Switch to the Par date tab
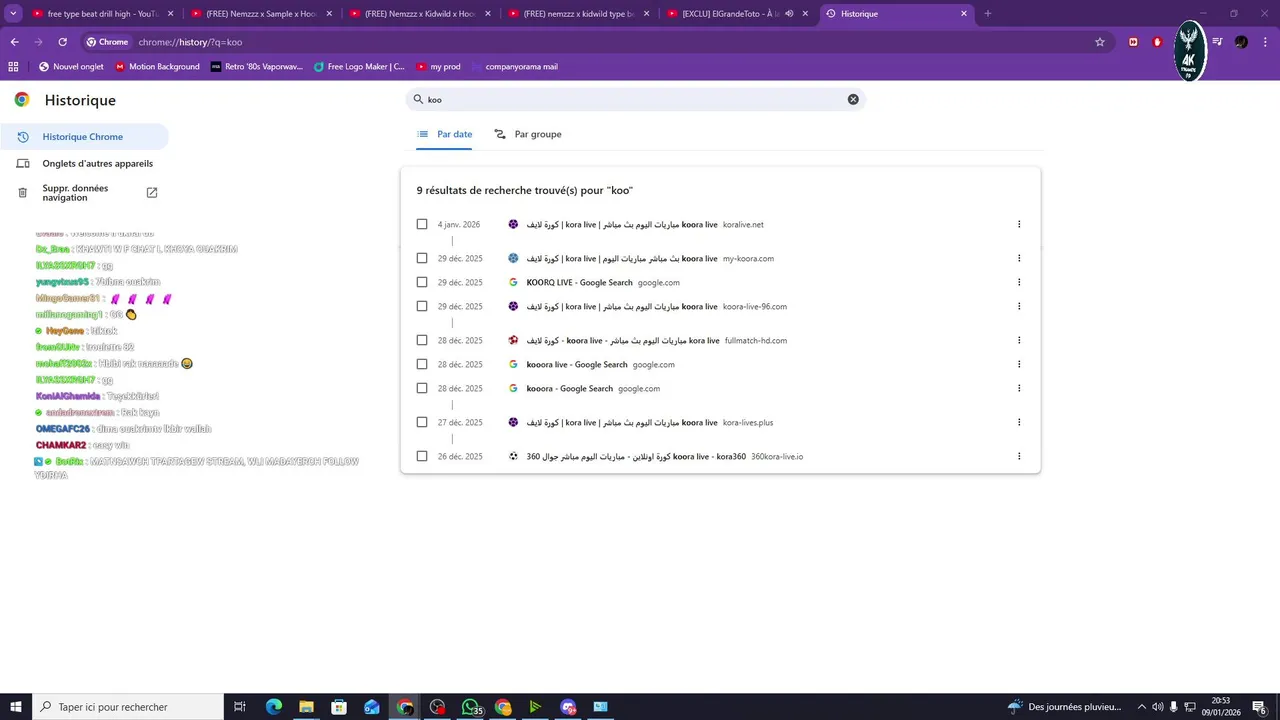 click(444, 134)
